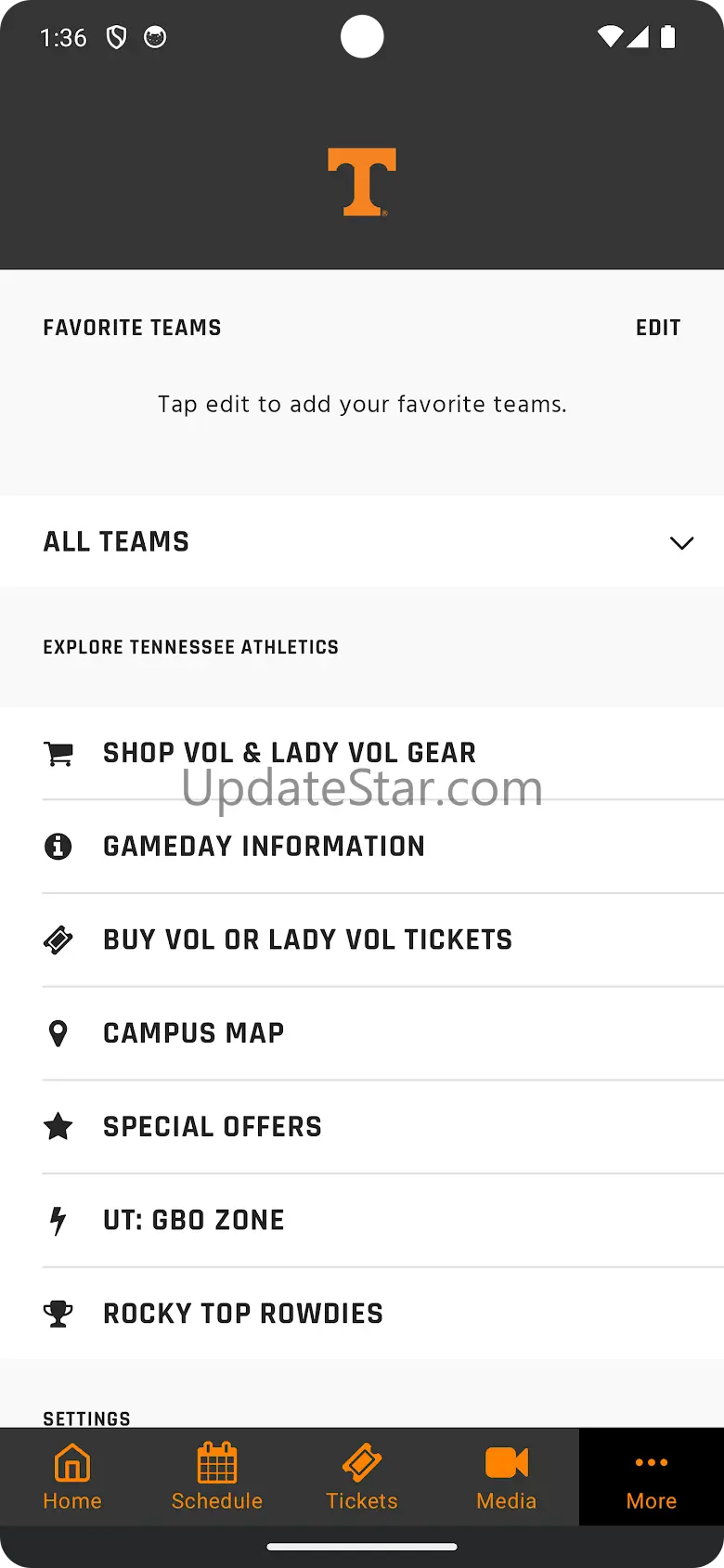This screenshot has width=724, height=1568.
Task: Switch to the Home tab
Action: pos(72,1476)
